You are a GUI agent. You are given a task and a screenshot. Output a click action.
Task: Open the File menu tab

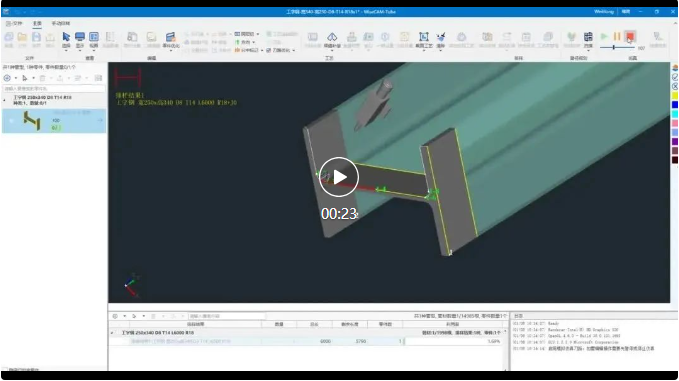click(14, 23)
